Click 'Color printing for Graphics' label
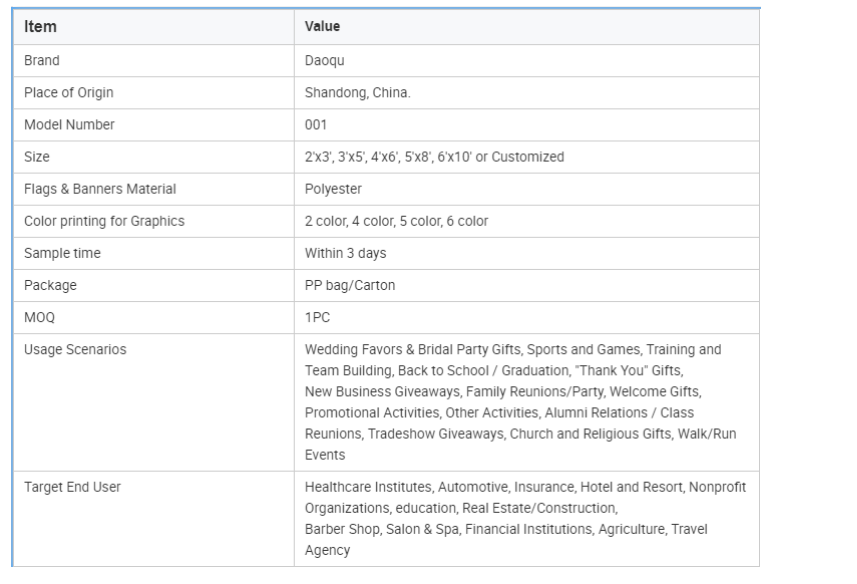857x584 pixels. [104, 221]
